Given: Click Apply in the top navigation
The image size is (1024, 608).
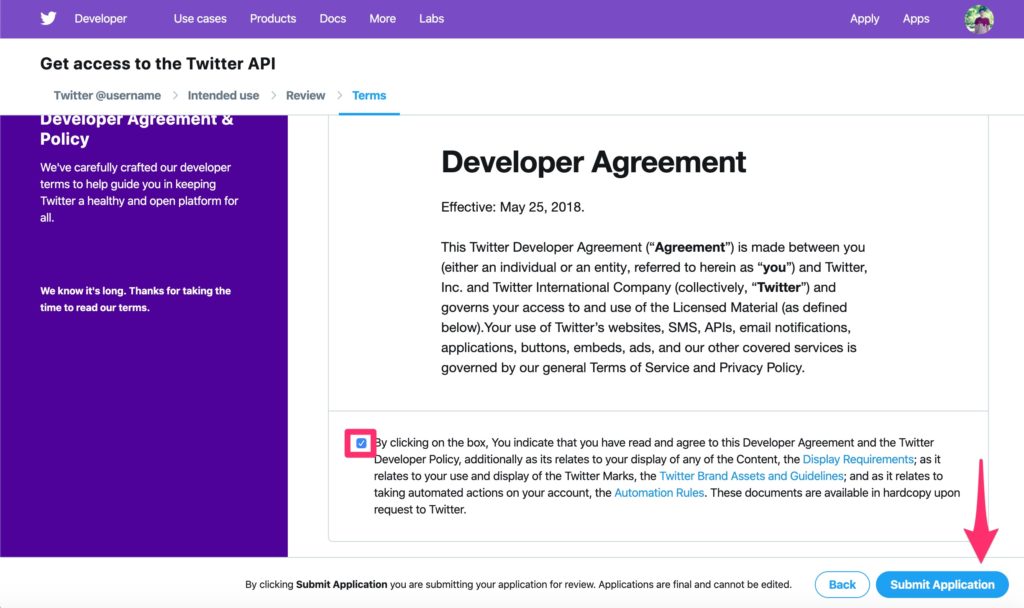Looking at the screenshot, I should [864, 18].
